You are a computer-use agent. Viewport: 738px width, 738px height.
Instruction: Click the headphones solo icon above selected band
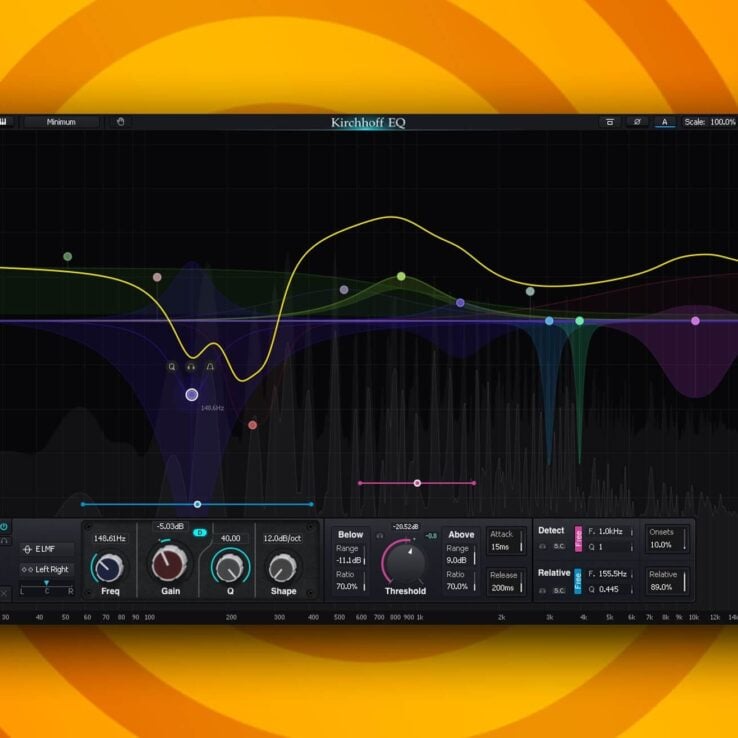pyautogui.click(x=191, y=367)
